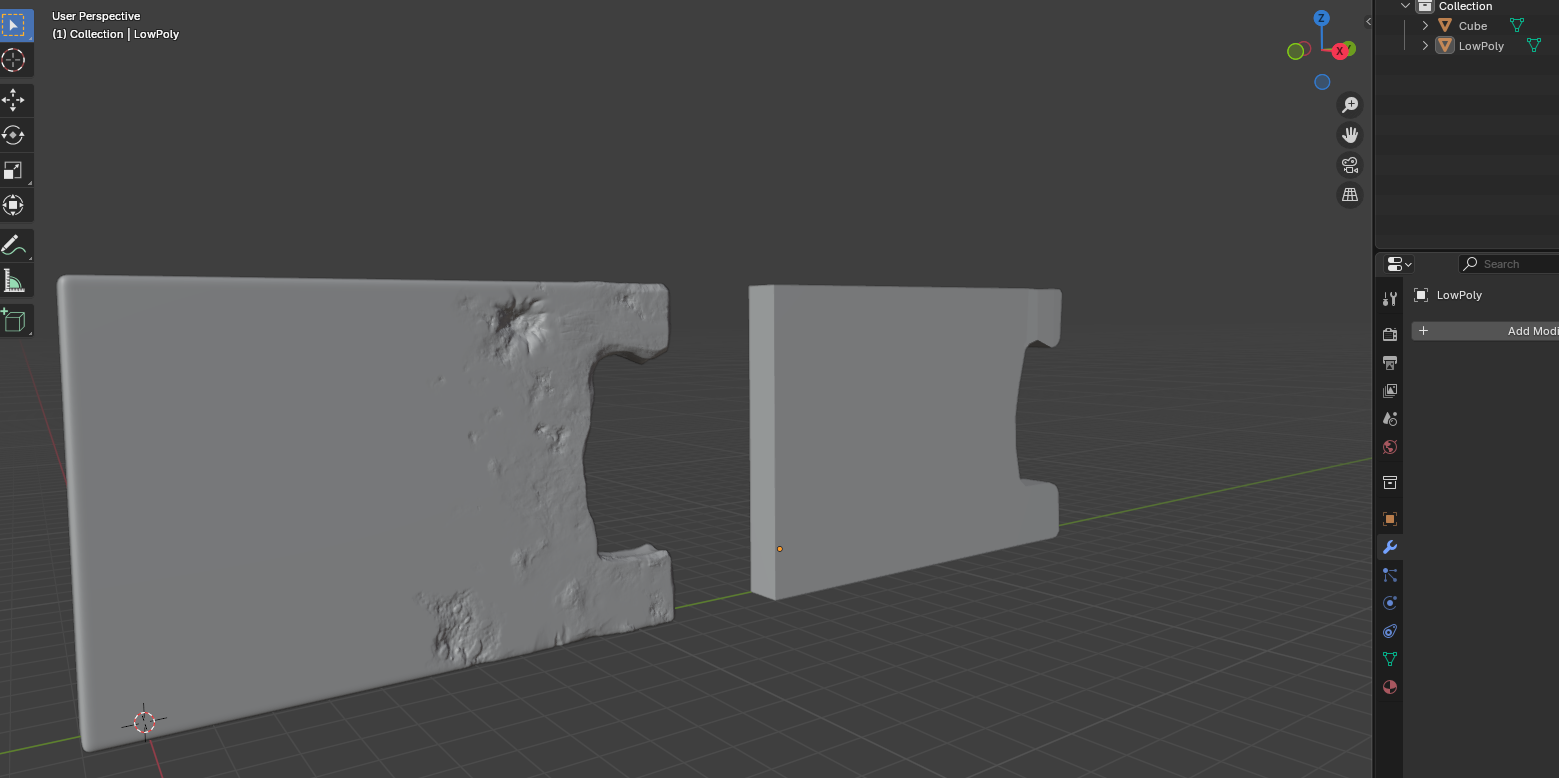This screenshot has width=1559, height=778.
Task: Open the Object Data mesh tab
Action: [1389, 659]
